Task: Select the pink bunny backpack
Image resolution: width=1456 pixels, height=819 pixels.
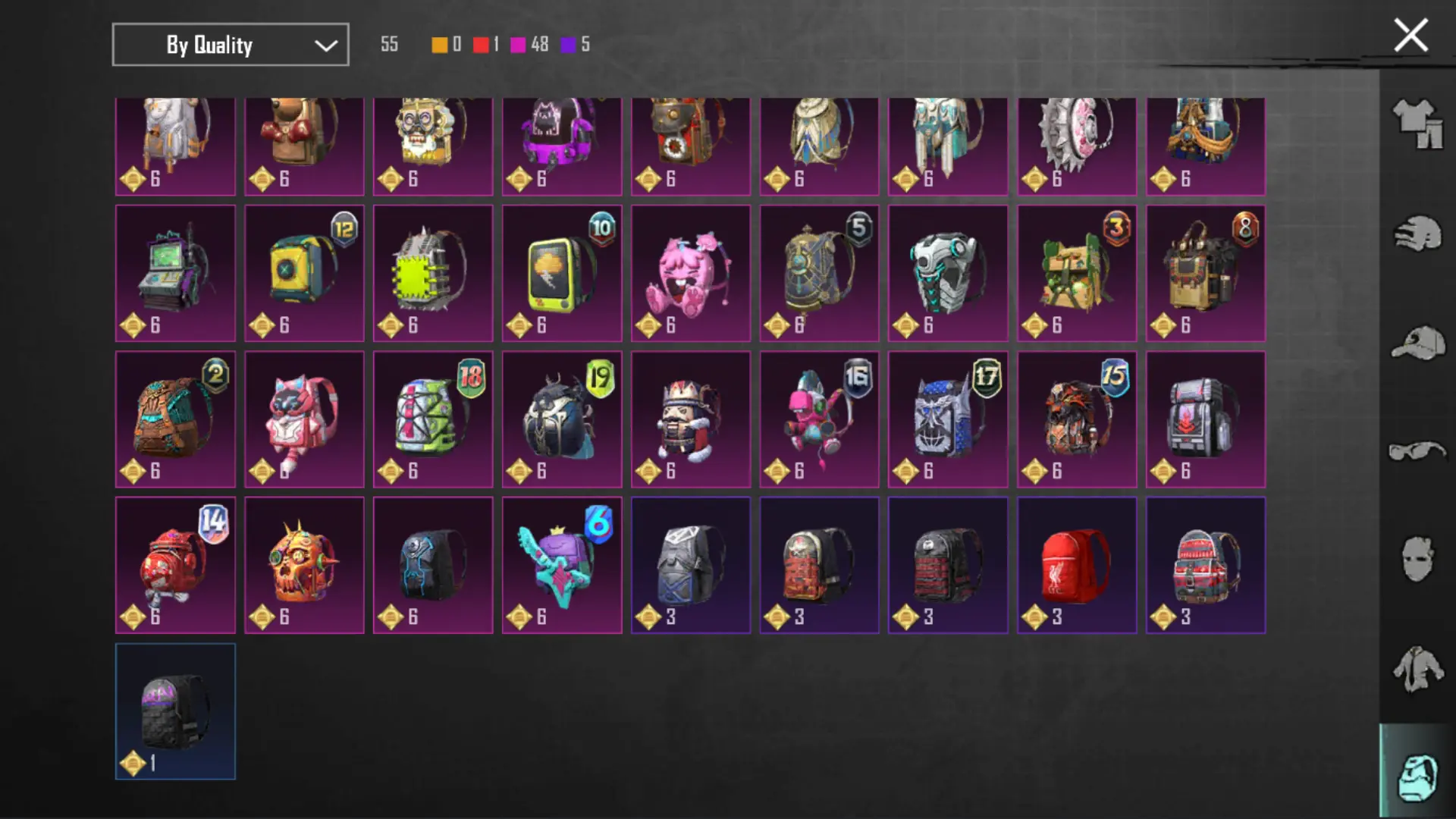Action: pyautogui.click(x=691, y=273)
